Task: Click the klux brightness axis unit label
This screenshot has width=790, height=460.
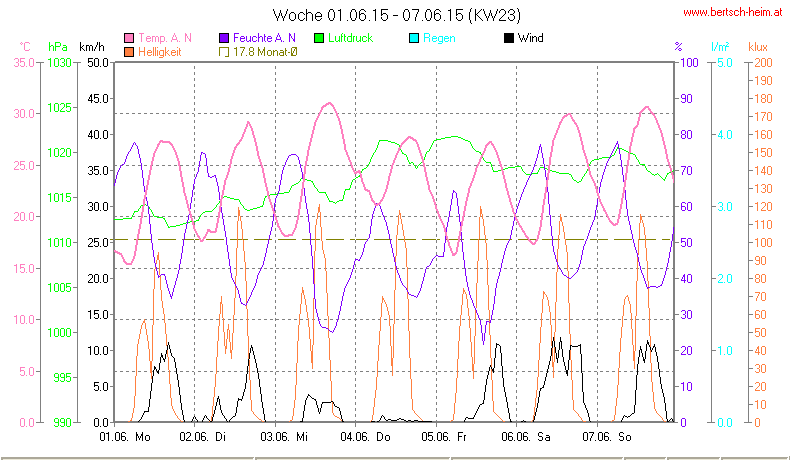Action: coord(758,47)
